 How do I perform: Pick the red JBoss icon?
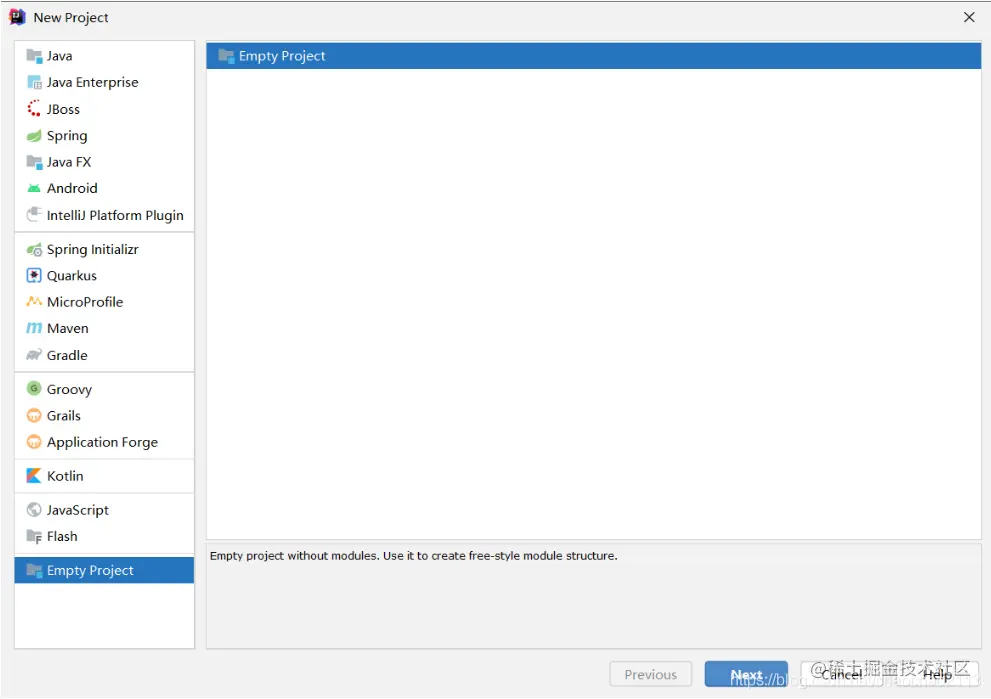(x=34, y=109)
